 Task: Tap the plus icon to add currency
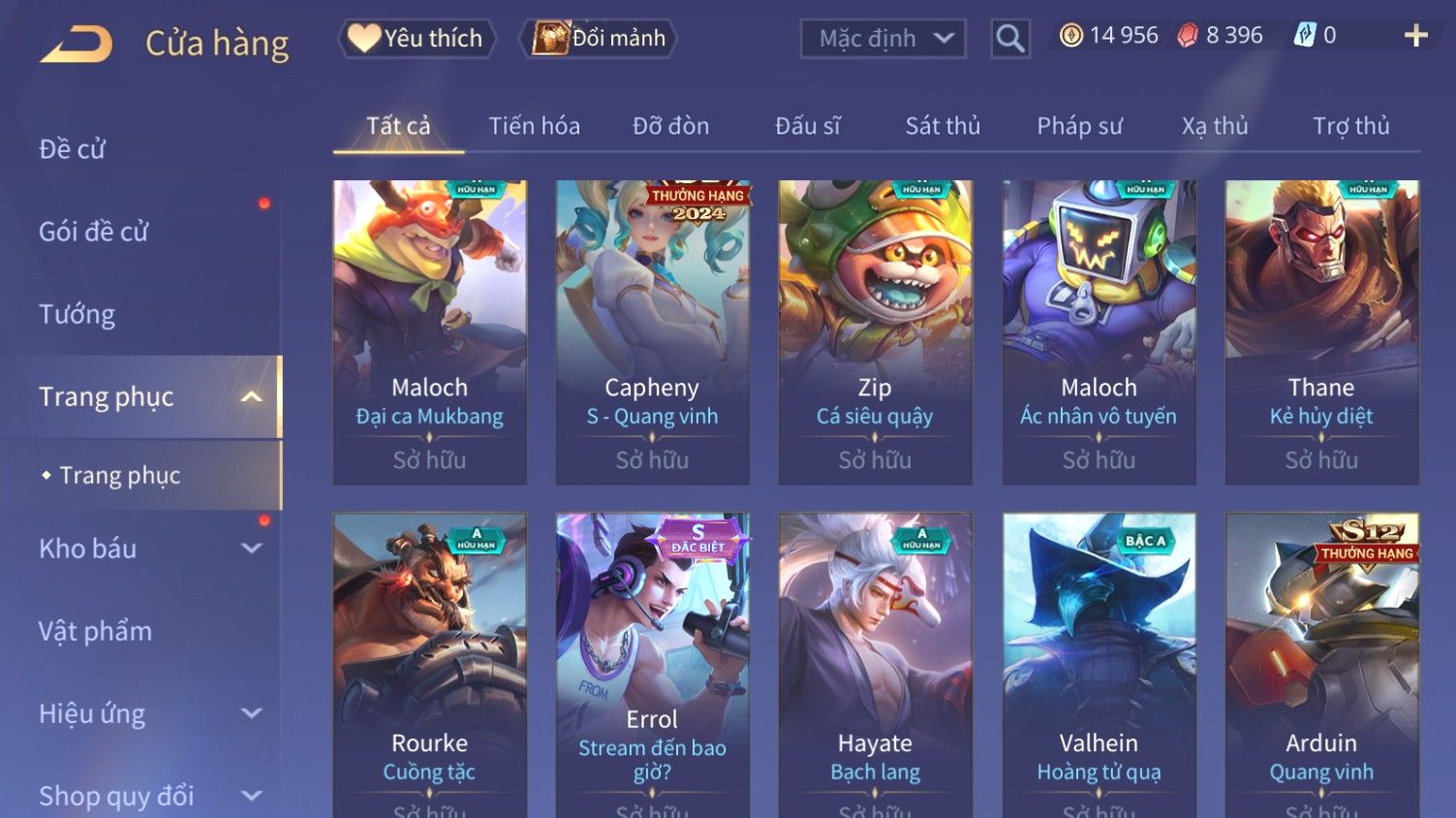(x=1416, y=36)
